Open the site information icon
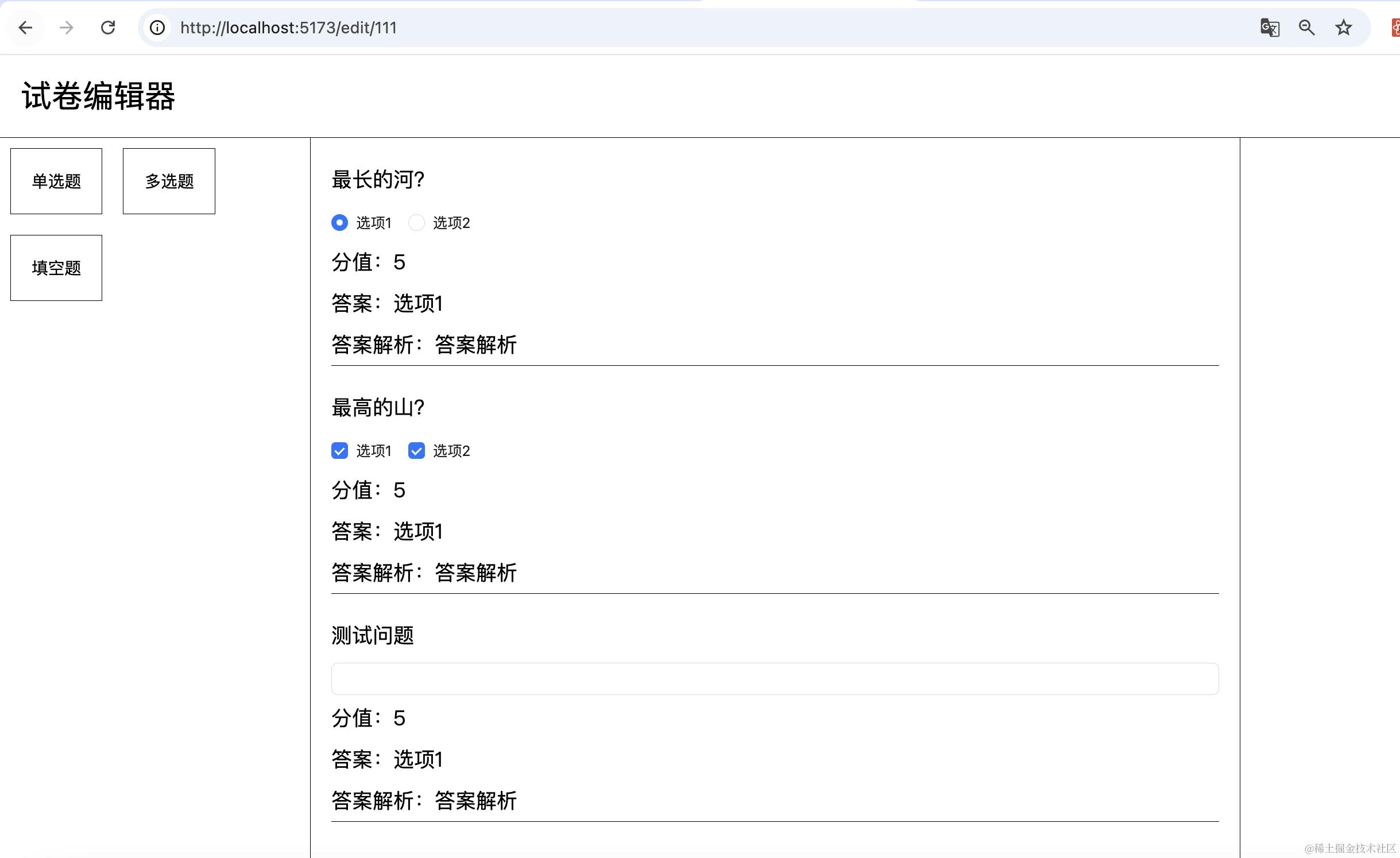The width and height of the screenshot is (1400, 858). tap(157, 28)
